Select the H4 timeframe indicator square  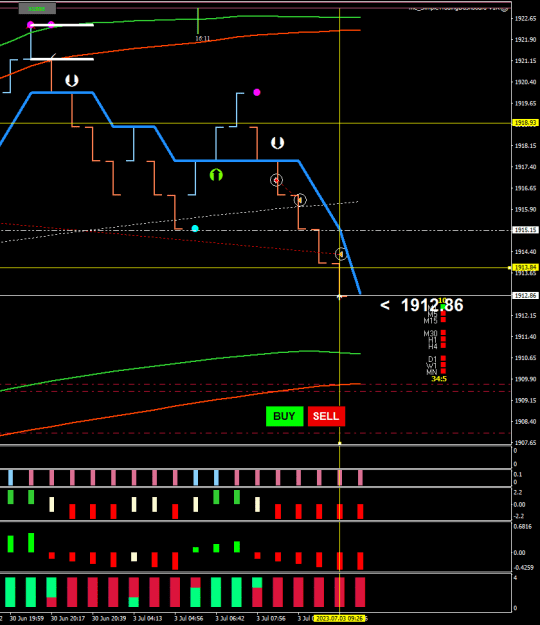point(443,346)
